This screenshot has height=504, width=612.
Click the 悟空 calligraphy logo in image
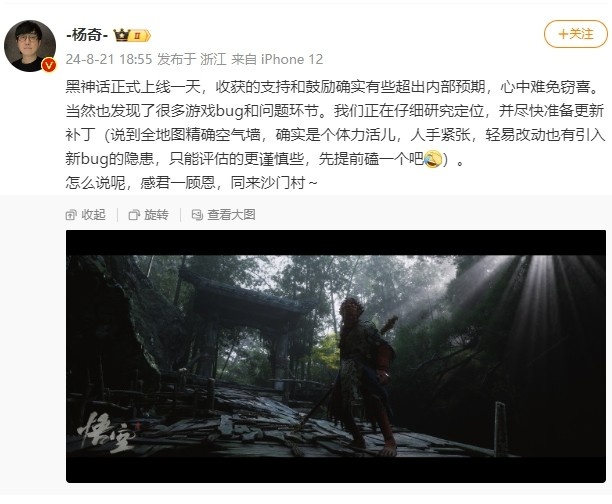(x=106, y=432)
